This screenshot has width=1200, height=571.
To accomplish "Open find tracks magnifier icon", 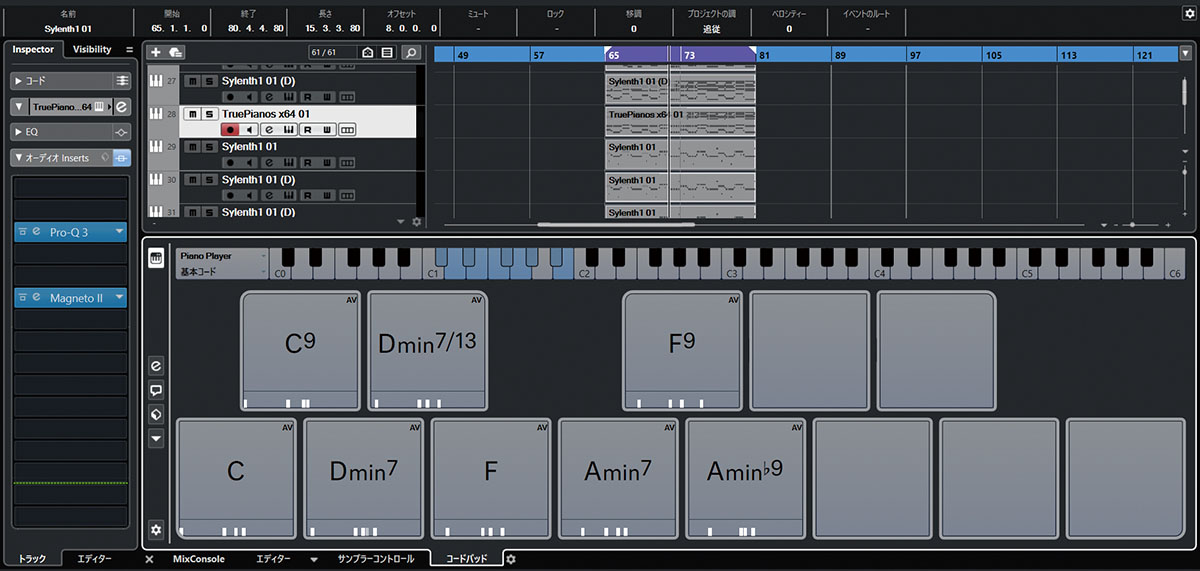I will point(410,53).
